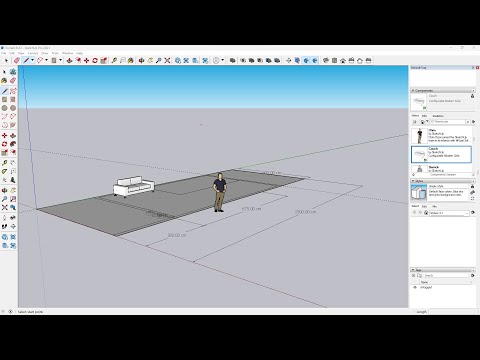
Task: Select the Text label tool in top toolbar
Action: tap(123, 60)
